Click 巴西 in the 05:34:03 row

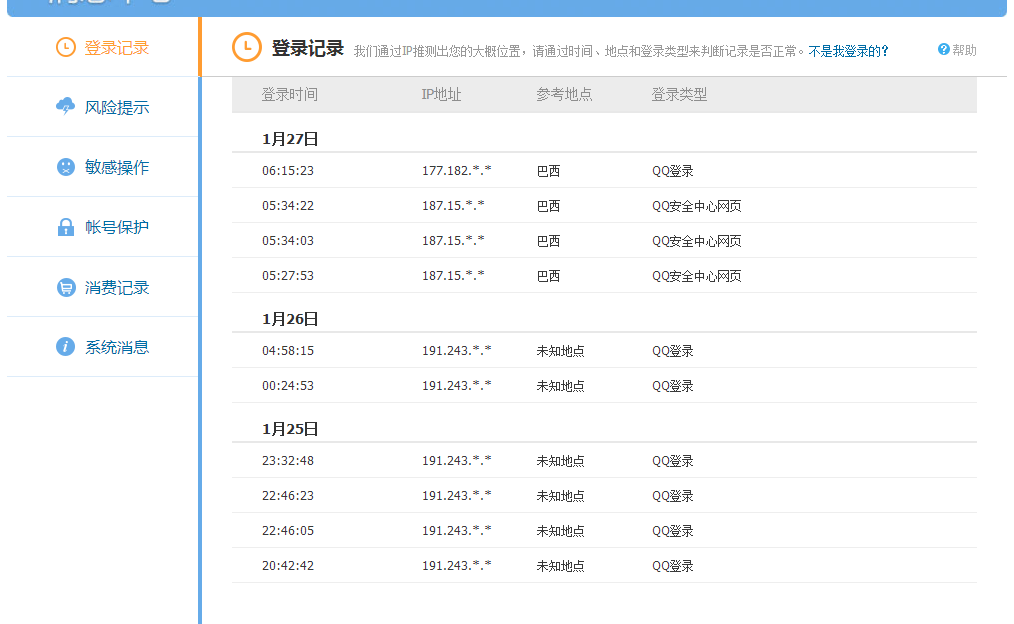pyautogui.click(x=548, y=241)
